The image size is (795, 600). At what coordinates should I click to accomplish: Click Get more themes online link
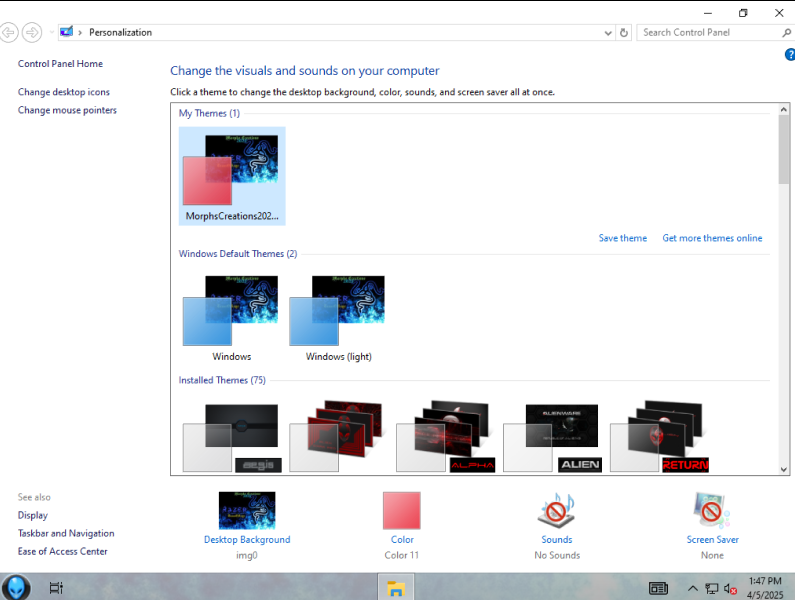(712, 238)
